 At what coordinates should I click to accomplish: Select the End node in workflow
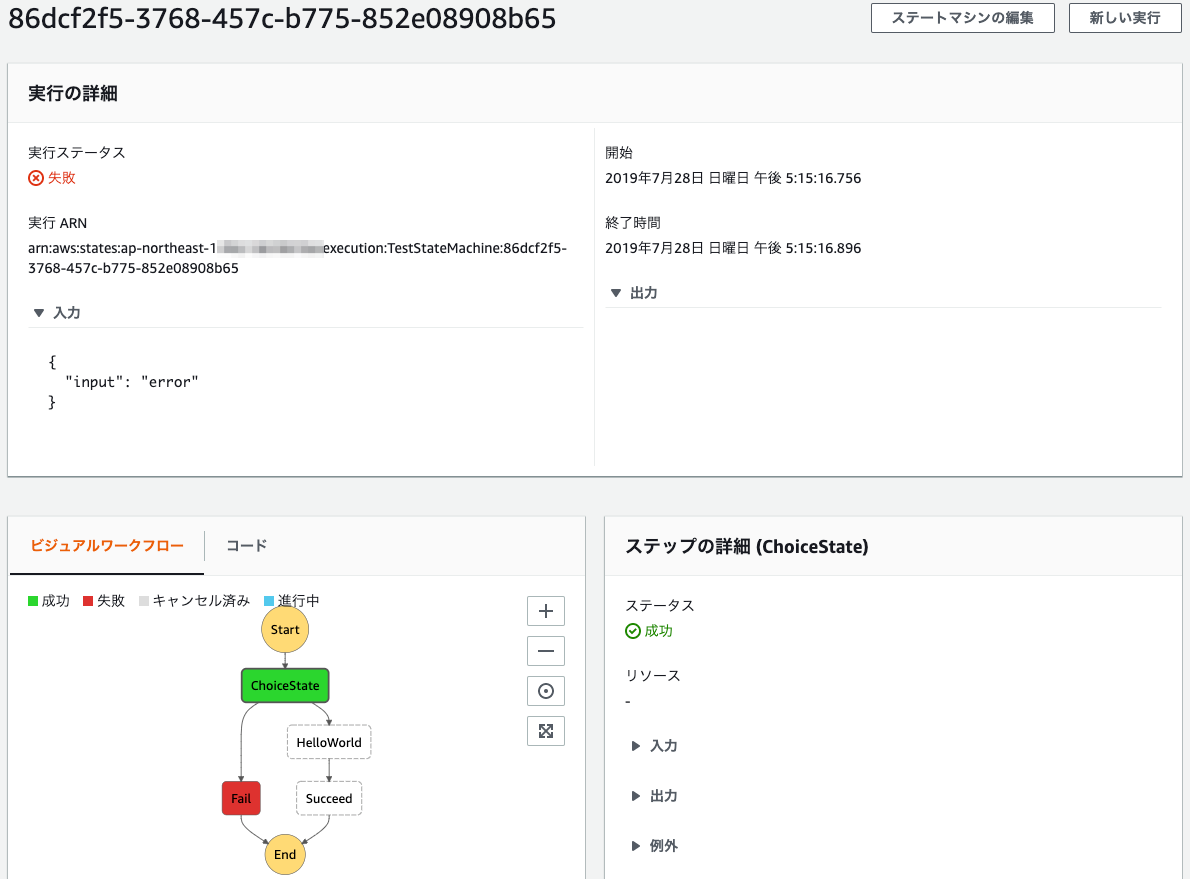coord(285,855)
